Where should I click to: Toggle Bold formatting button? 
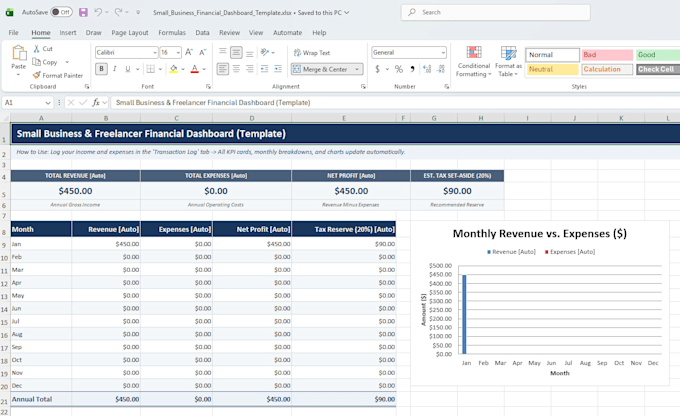101,69
